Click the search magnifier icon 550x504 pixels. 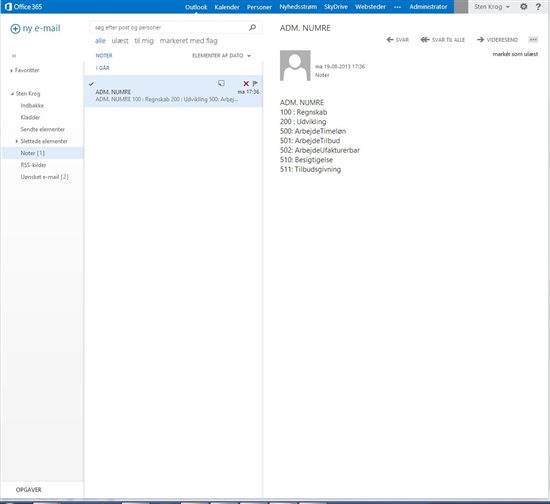[x=252, y=27]
